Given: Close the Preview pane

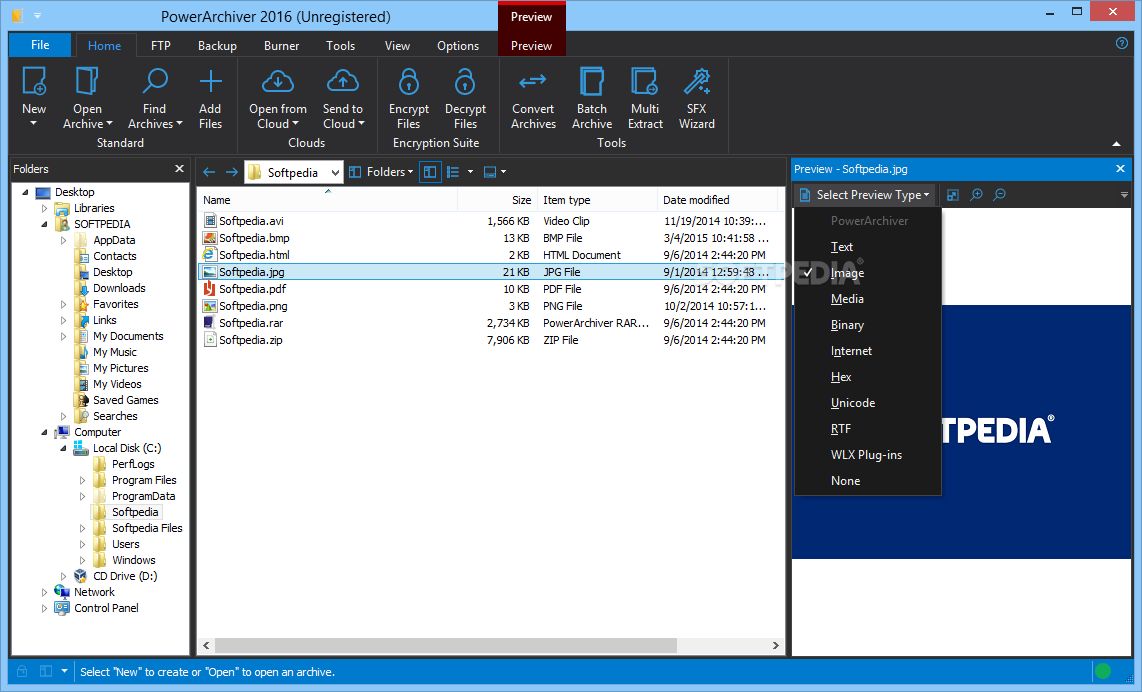Looking at the screenshot, I should point(1120,168).
